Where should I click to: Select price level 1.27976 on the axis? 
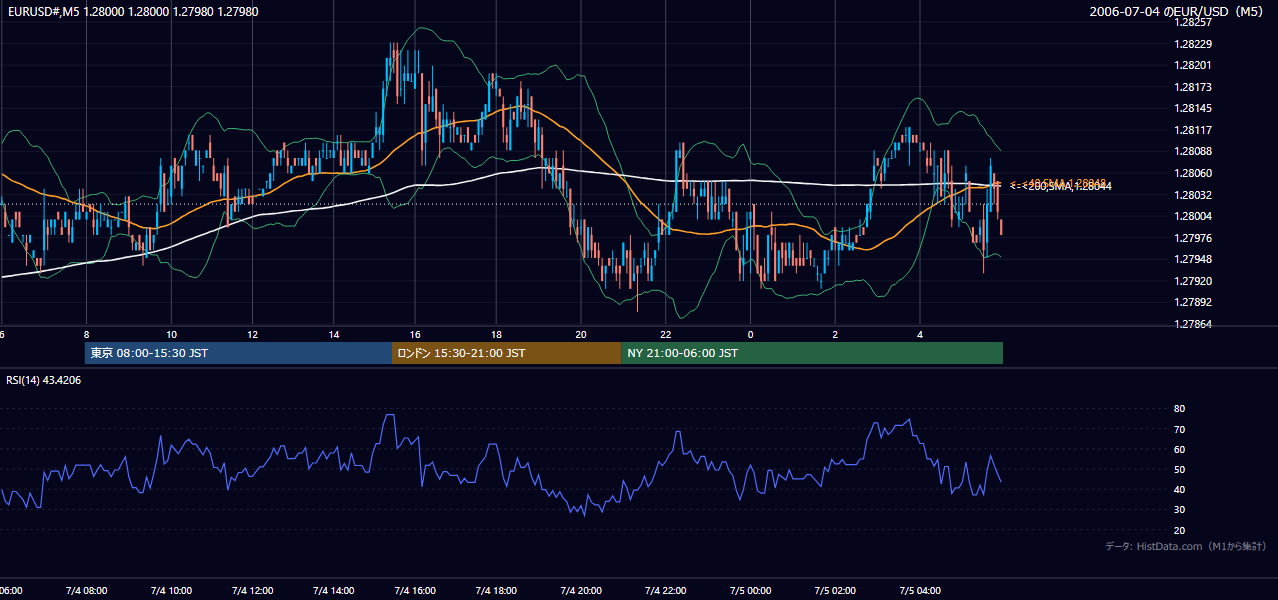[x=1193, y=238]
